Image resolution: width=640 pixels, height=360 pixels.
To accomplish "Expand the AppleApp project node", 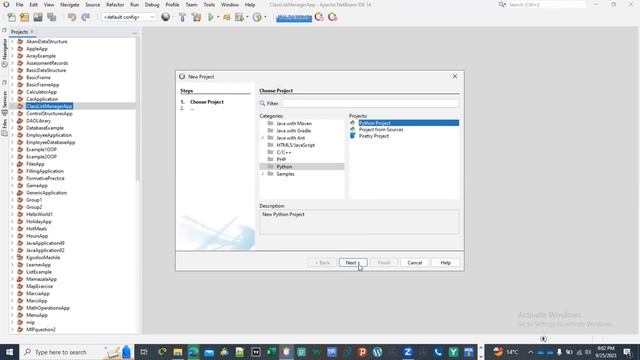I will (12, 49).
